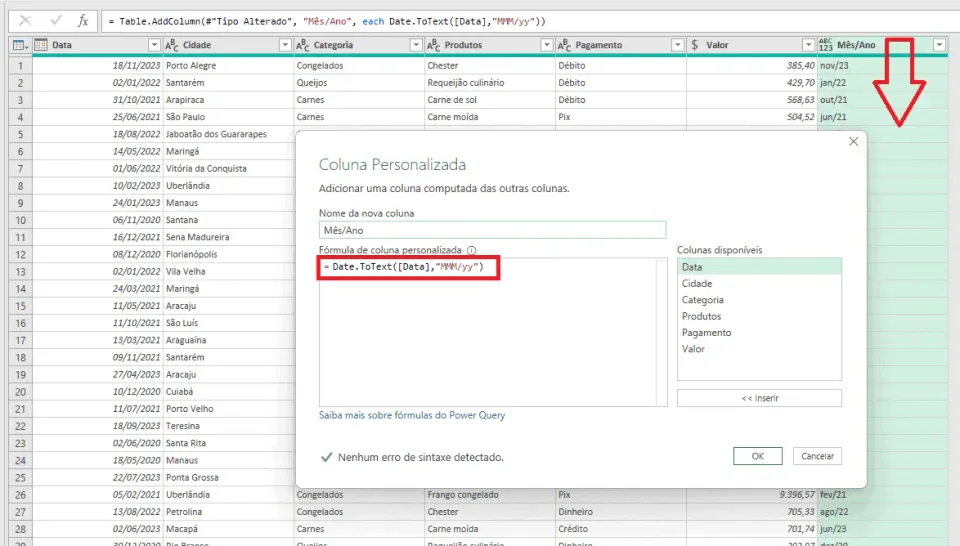Click Jaboatão dos Guararapes cell
The height and width of the screenshot is (546, 960).
[x=228, y=134]
